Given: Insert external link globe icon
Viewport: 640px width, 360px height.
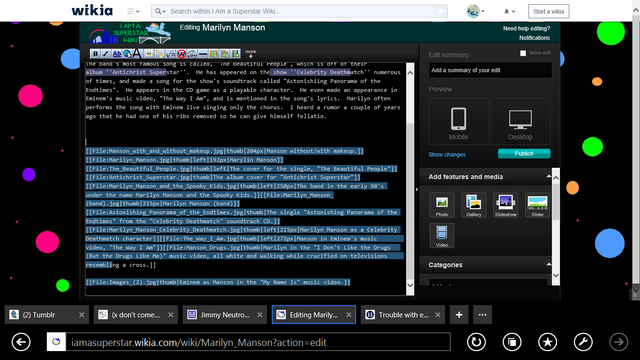Looking at the screenshot, I should [127, 53].
